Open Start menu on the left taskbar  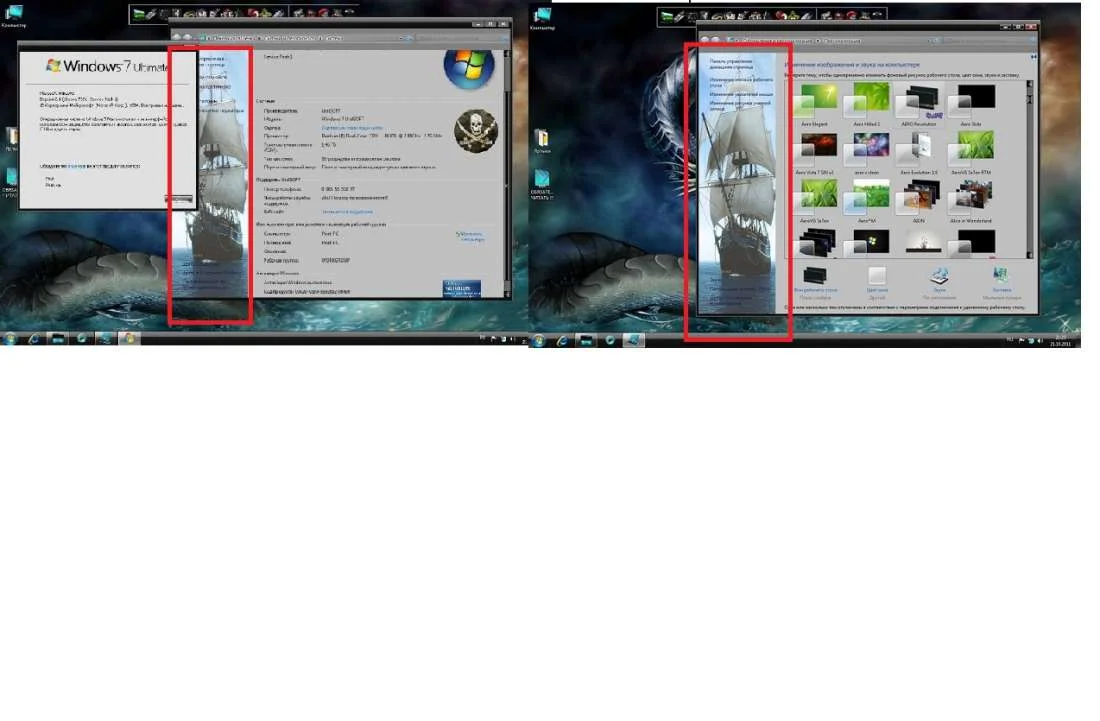point(10,339)
